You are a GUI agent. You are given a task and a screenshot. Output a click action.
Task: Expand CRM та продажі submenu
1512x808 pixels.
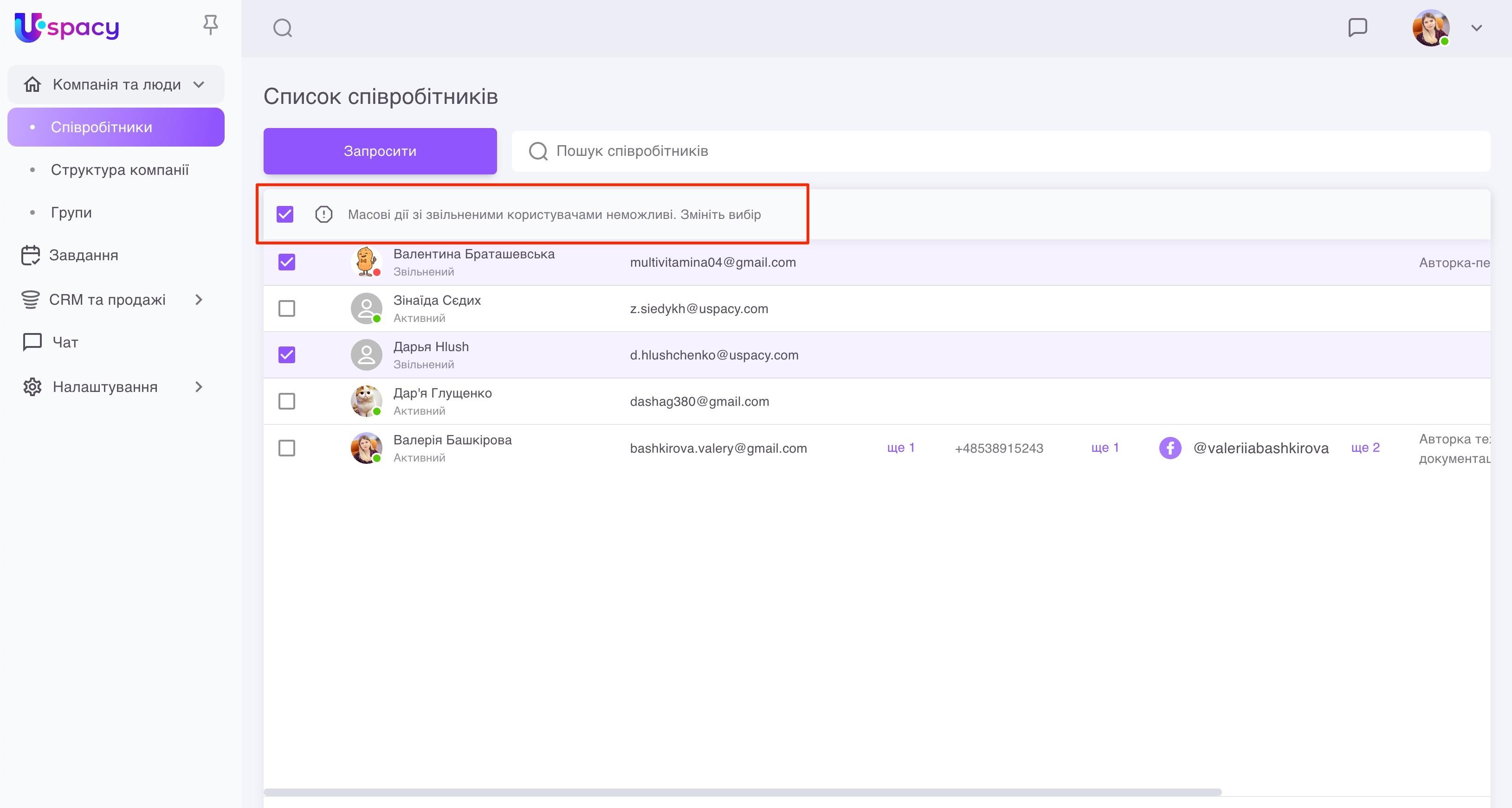(198, 300)
